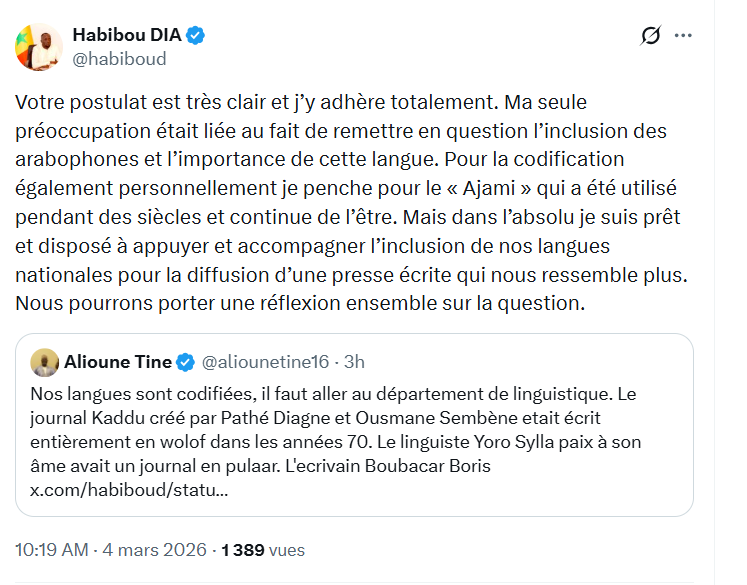
Task: Open the Habibou DIA display name link
Action: [126, 36]
